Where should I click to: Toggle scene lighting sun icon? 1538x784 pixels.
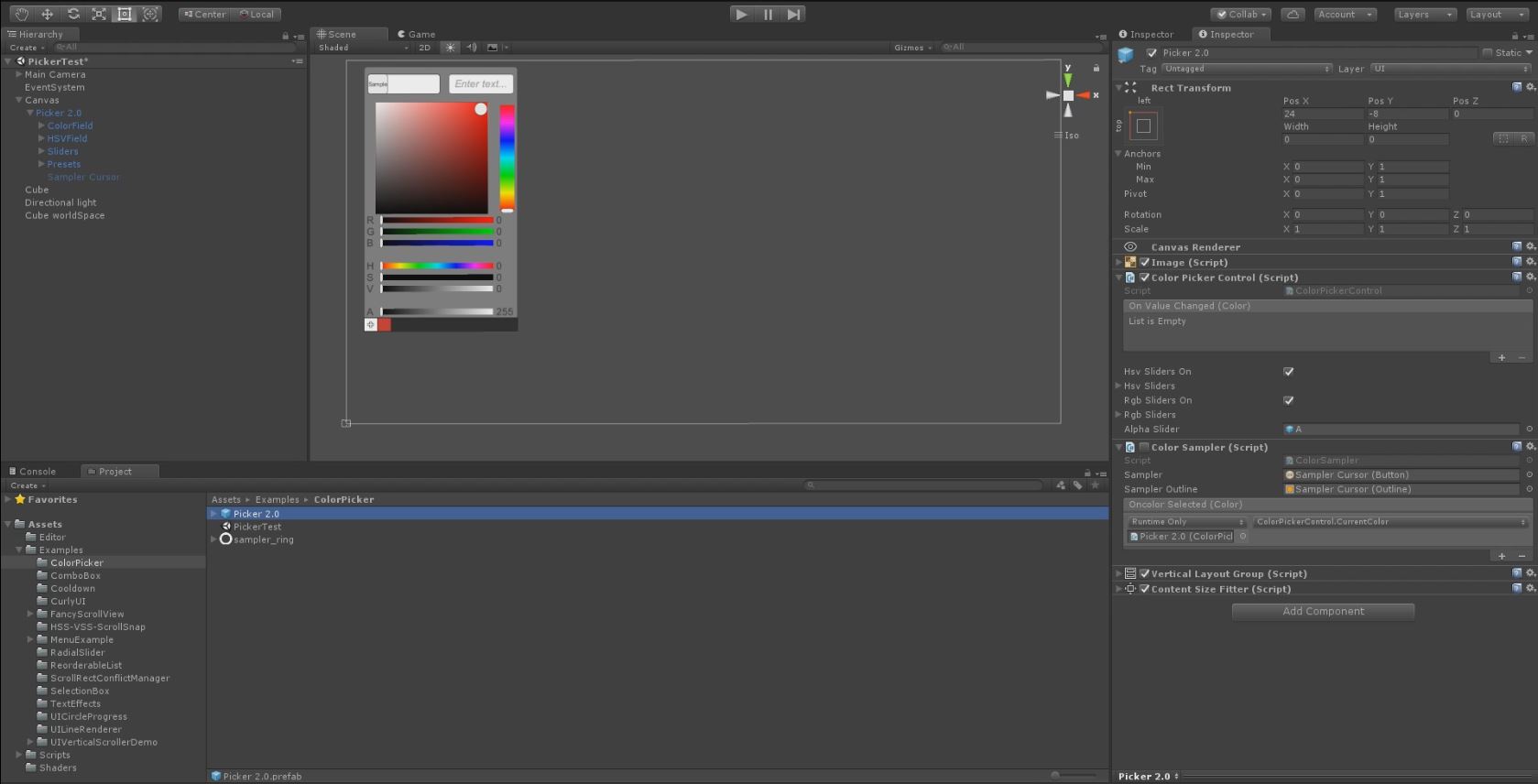tap(450, 47)
